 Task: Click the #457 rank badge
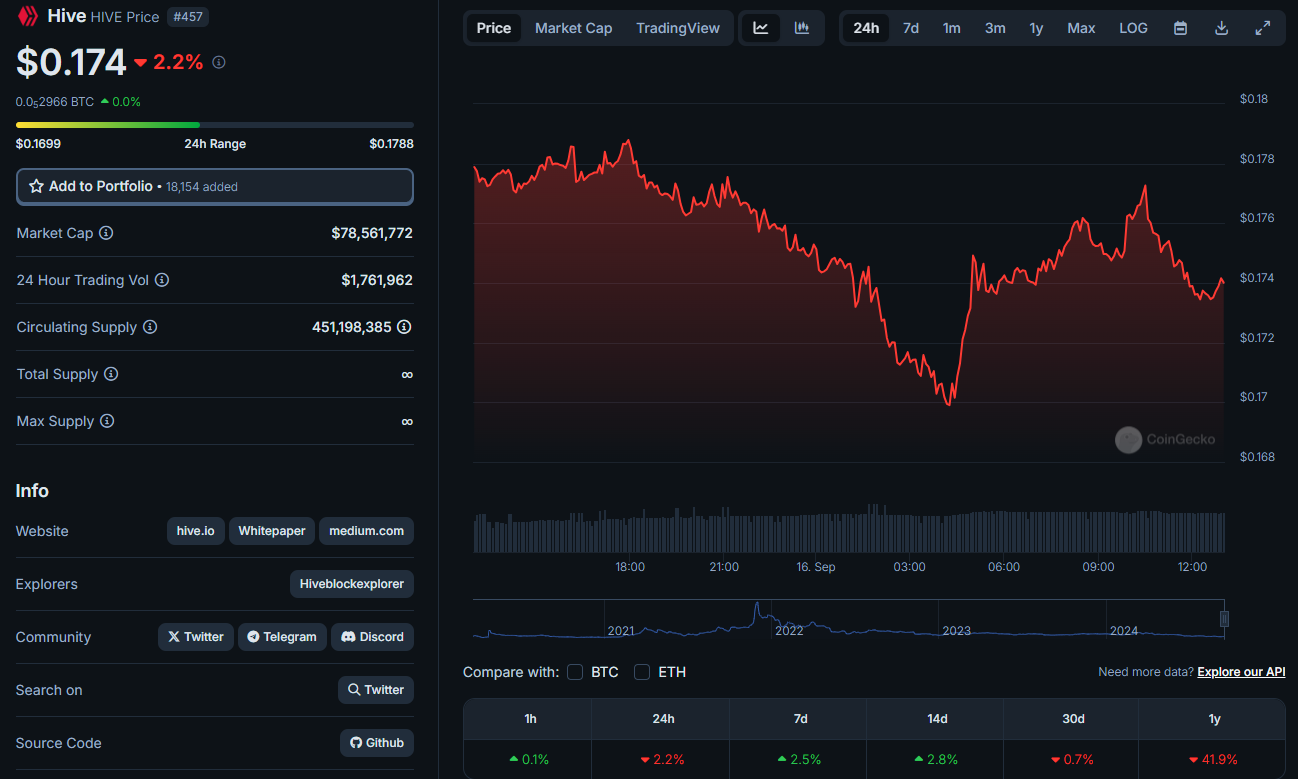pos(188,17)
